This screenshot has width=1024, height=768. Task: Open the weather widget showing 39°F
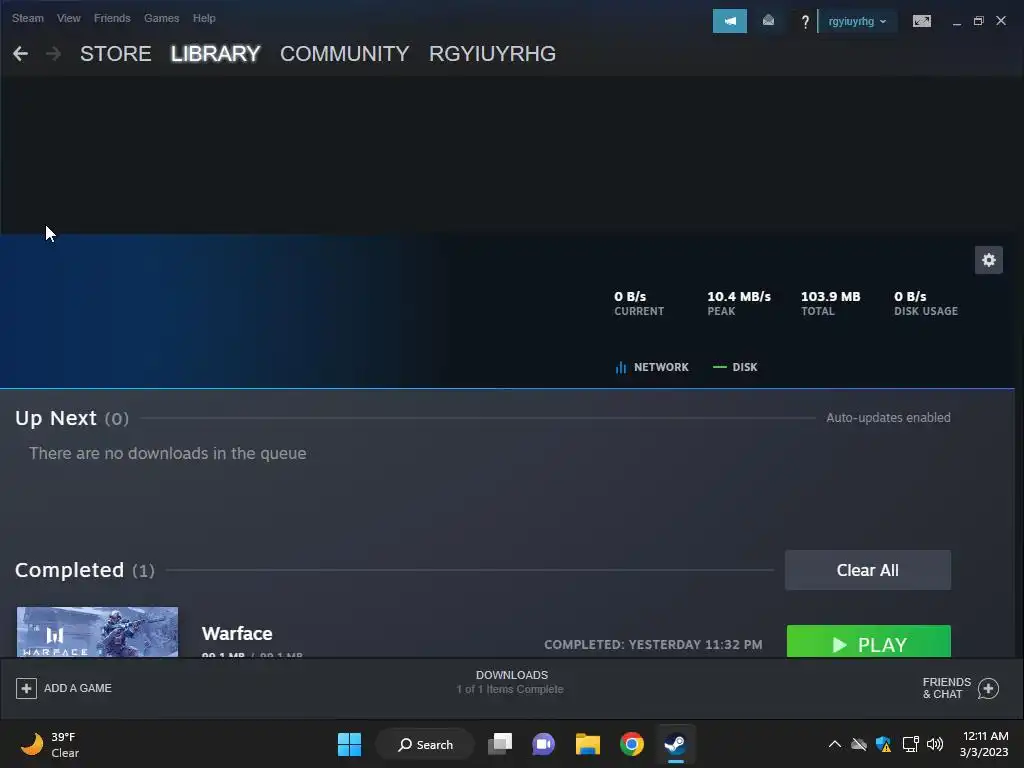point(50,744)
